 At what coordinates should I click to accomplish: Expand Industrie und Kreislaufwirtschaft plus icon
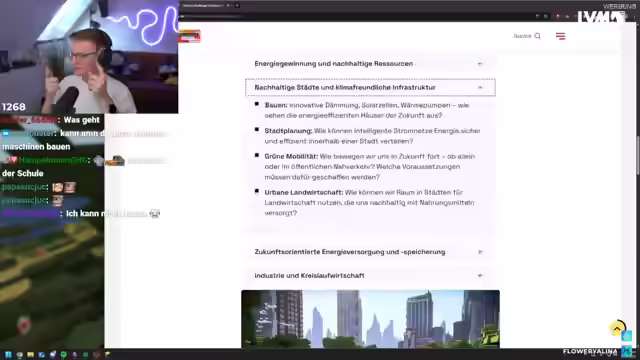(480, 276)
